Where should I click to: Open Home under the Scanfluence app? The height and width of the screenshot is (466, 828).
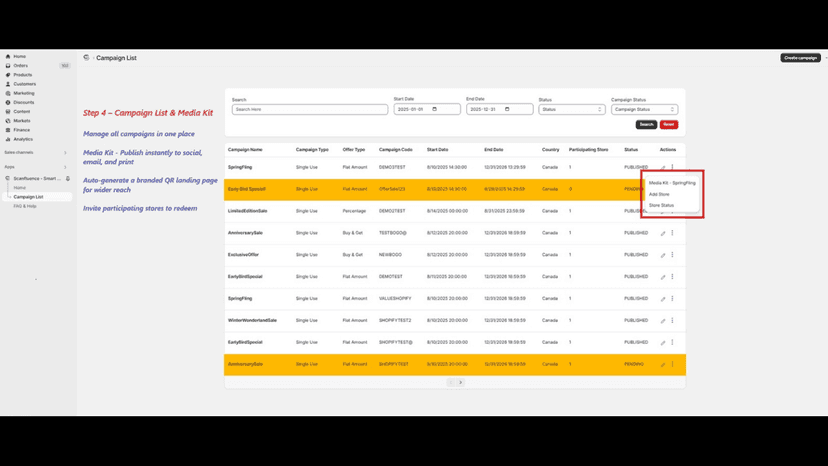tap(20, 188)
